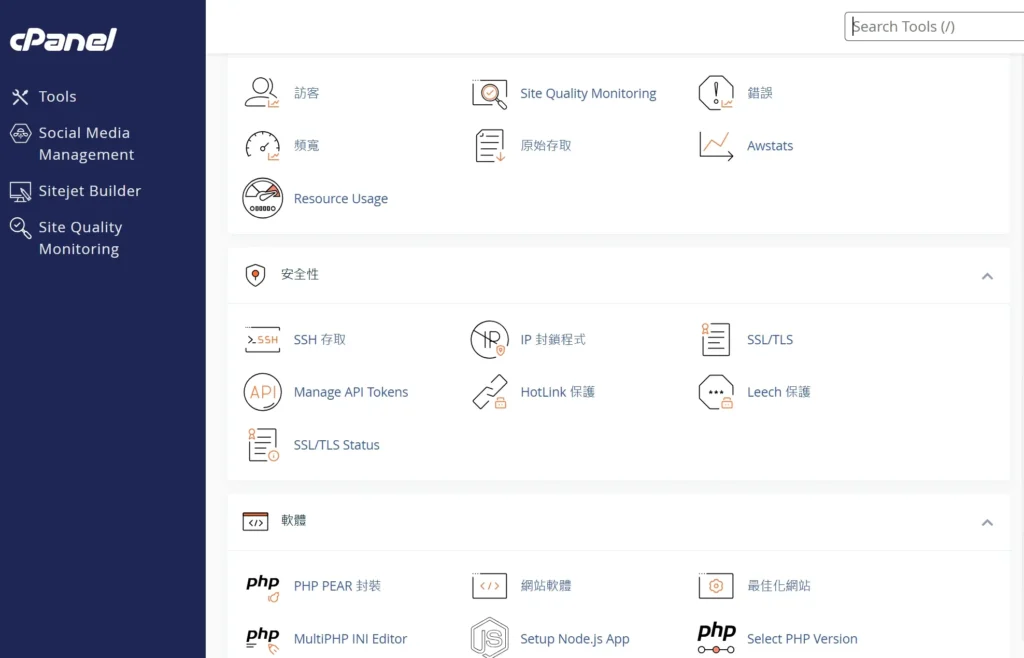Click the Leech 保護 icon
Screen dimensions: 1024x658
pos(716,392)
